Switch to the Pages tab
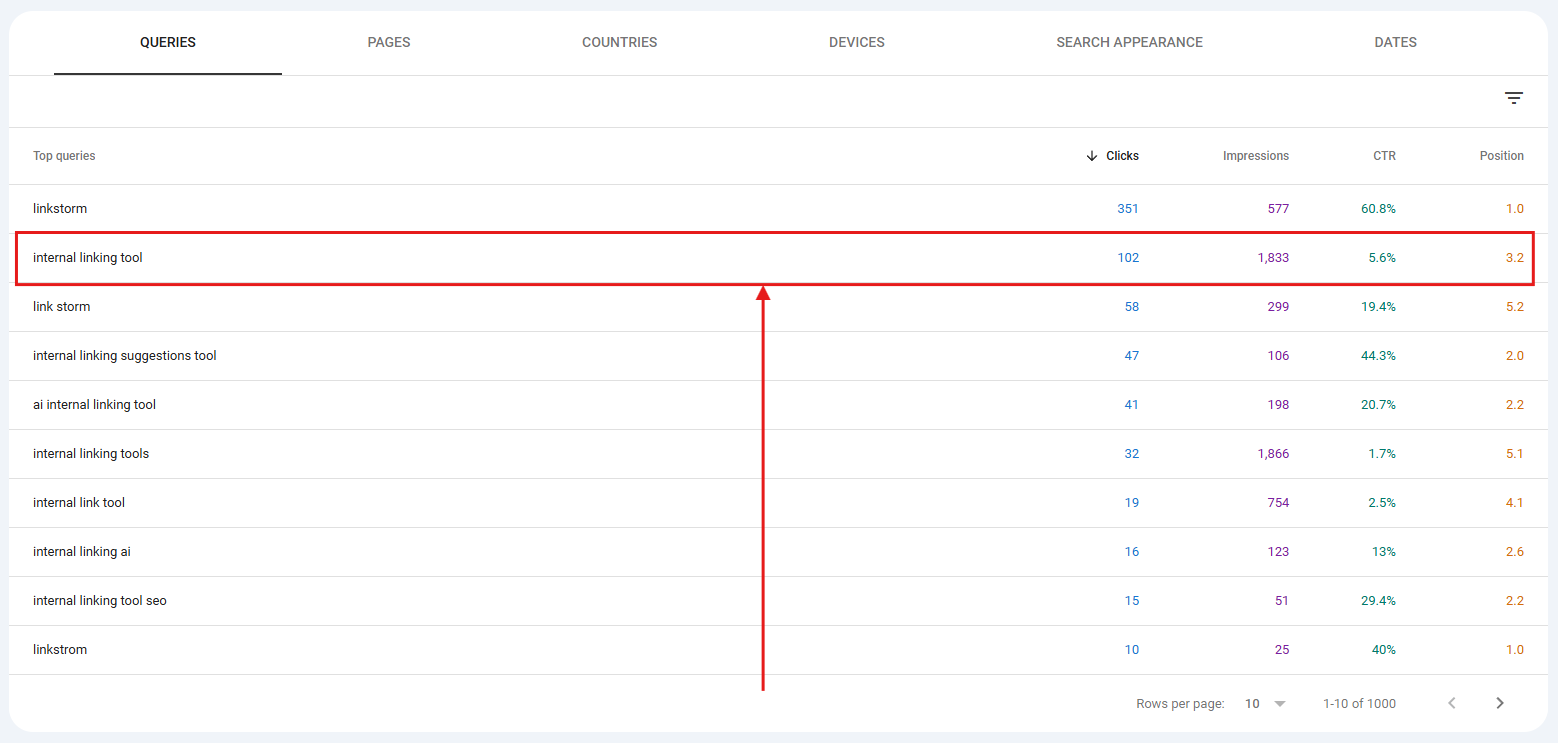The image size is (1558, 743). click(389, 43)
